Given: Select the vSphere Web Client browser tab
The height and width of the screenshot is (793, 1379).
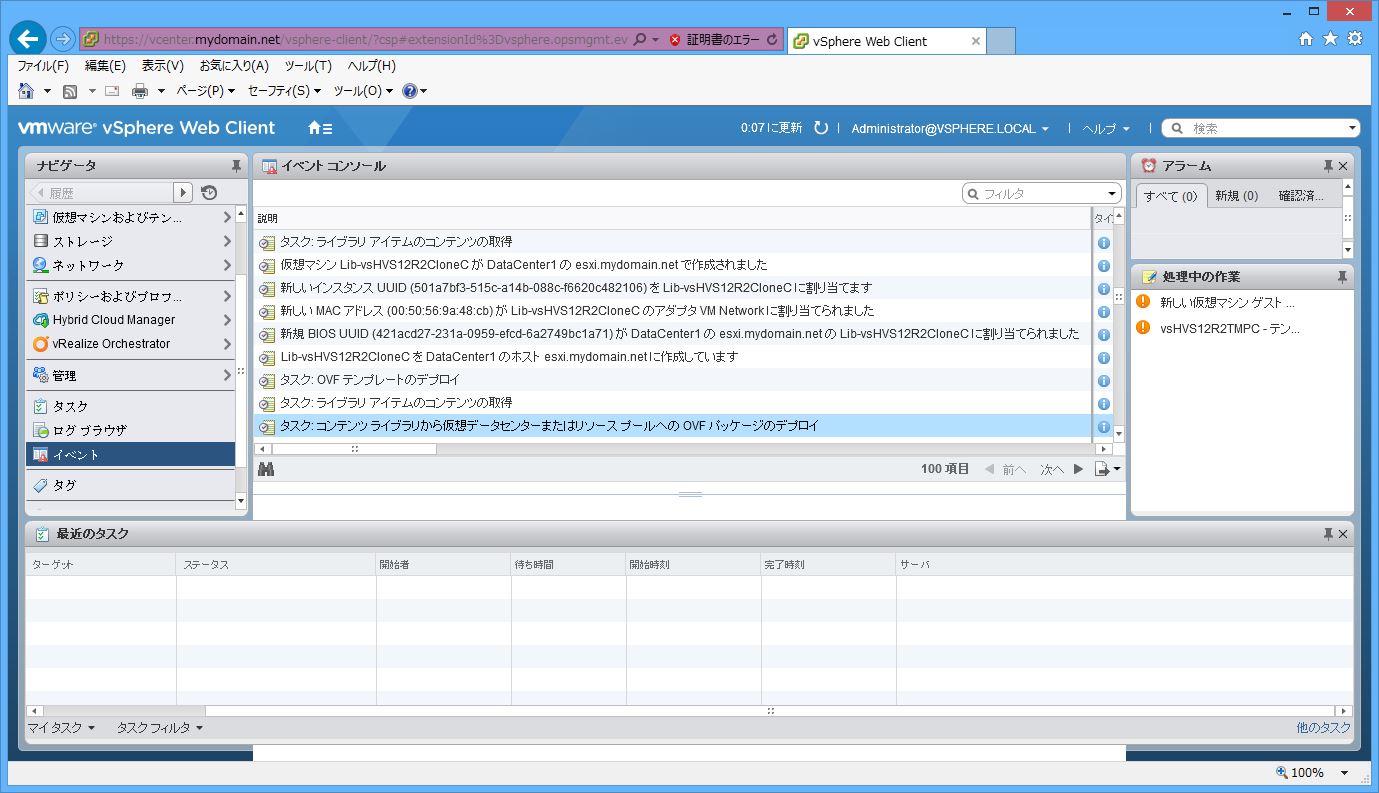Looking at the screenshot, I should point(887,41).
